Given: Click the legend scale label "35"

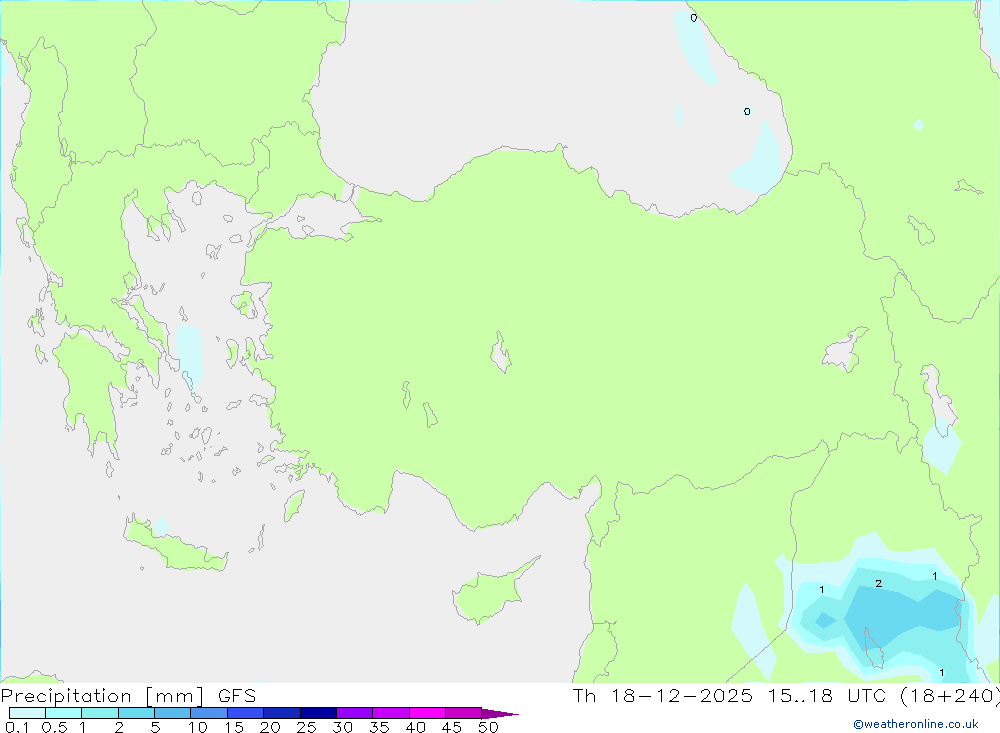Looking at the screenshot, I should coord(379,727).
